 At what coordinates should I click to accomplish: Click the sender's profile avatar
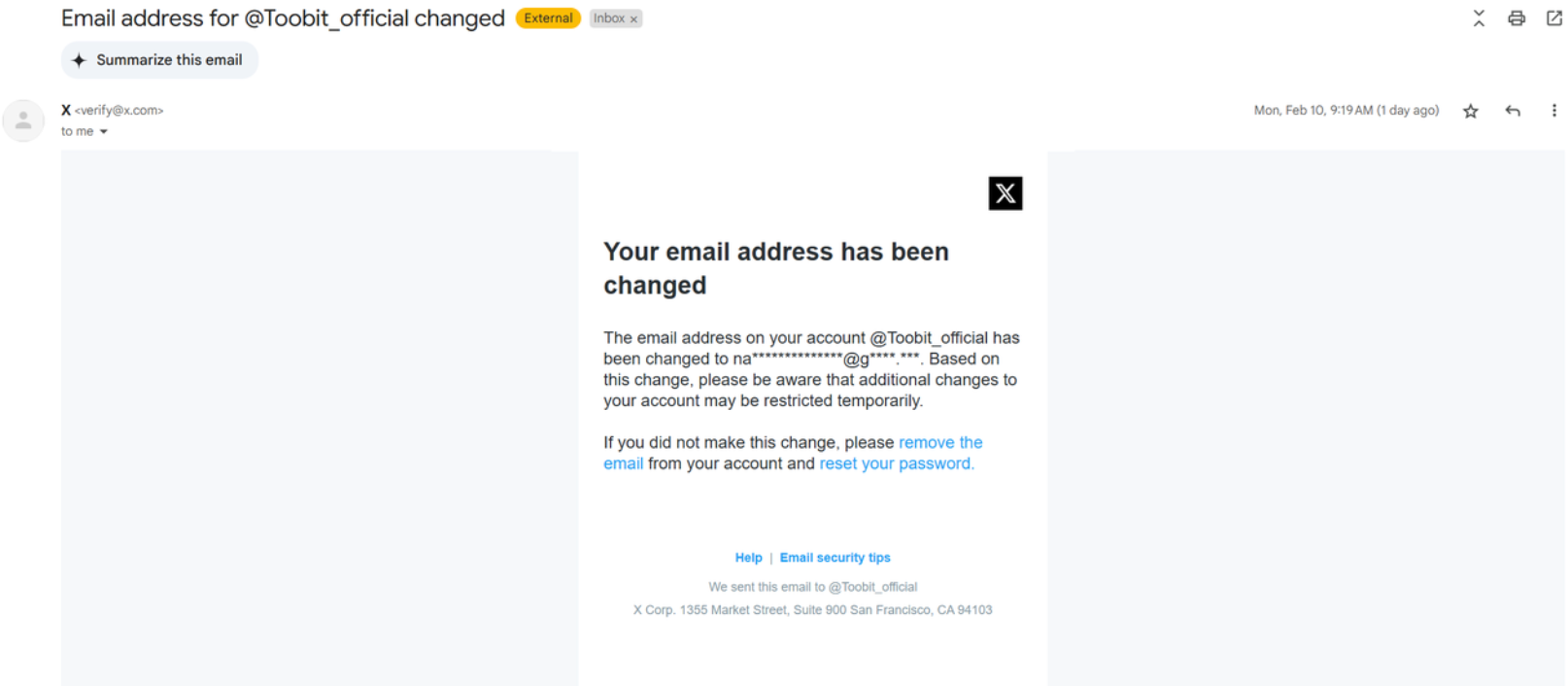(x=23, y=120)
